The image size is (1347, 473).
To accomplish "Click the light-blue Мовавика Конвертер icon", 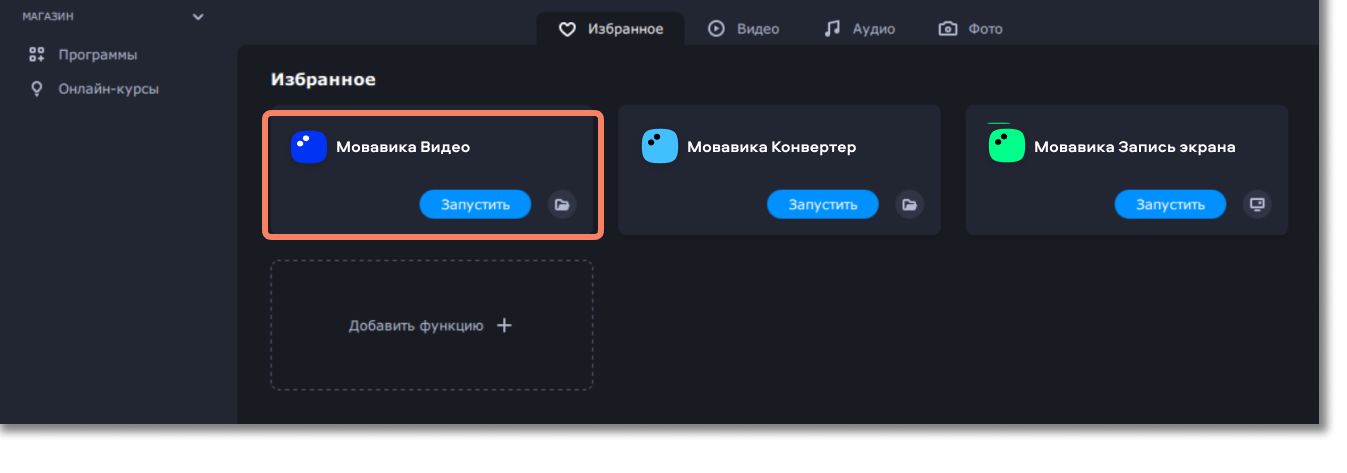I will [660, 147].
